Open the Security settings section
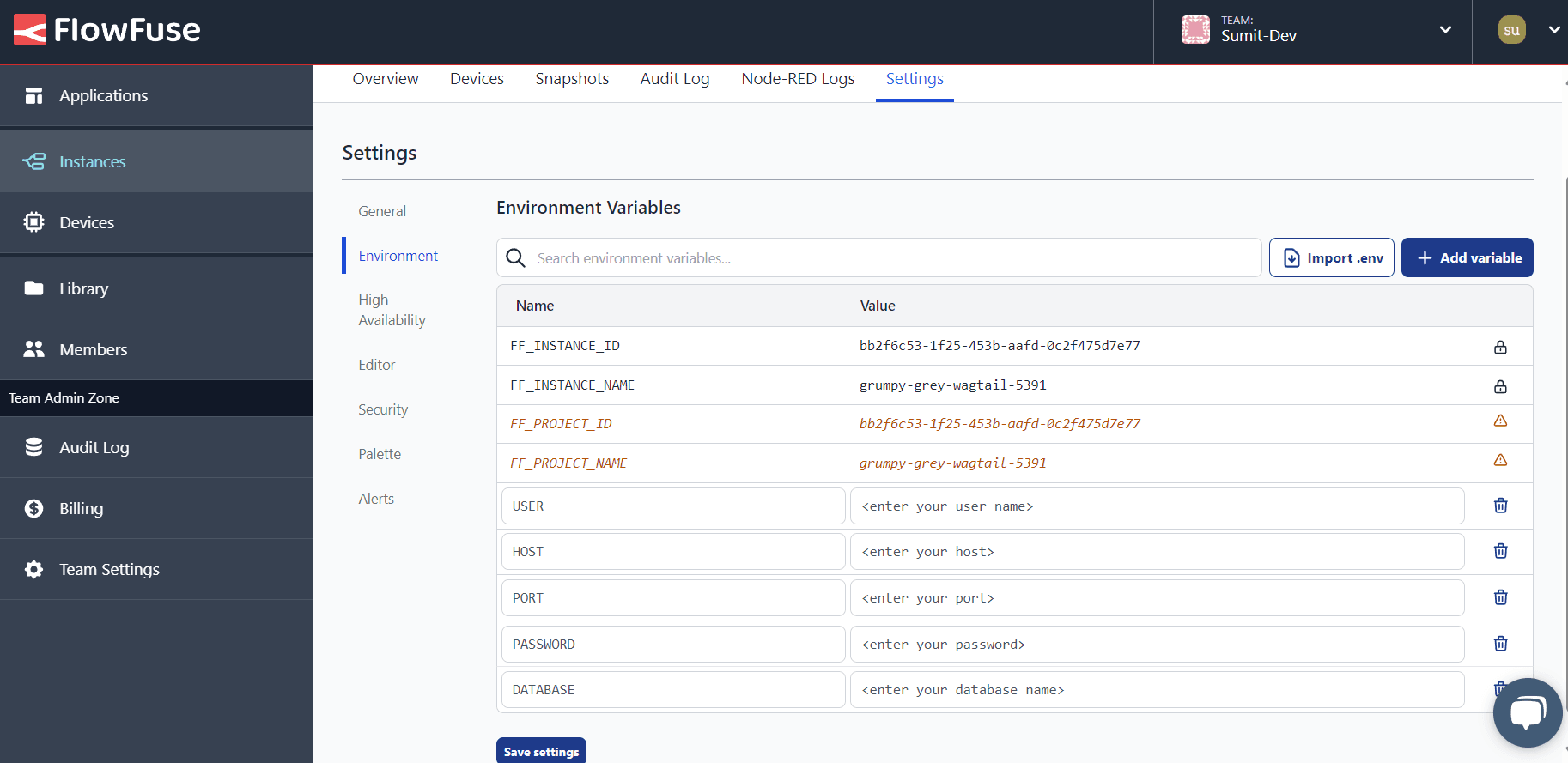 [383, 409]
